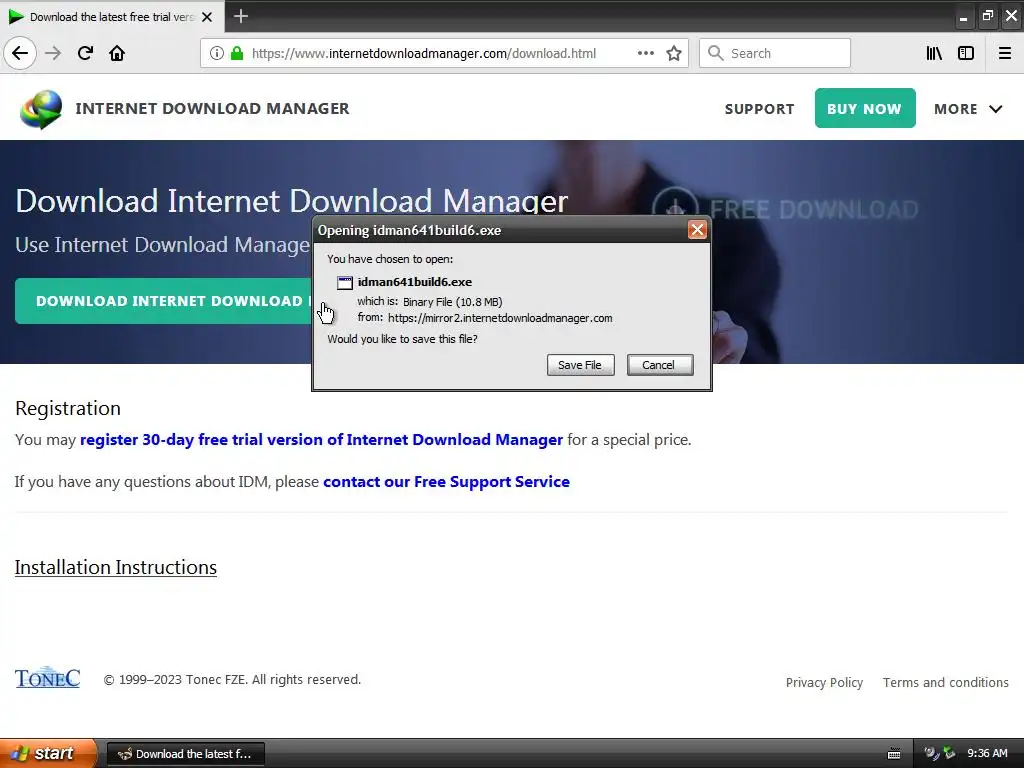The image size is (1024, 768).
Task: Click the forward navigation arrow
Action: click(53, 53)
